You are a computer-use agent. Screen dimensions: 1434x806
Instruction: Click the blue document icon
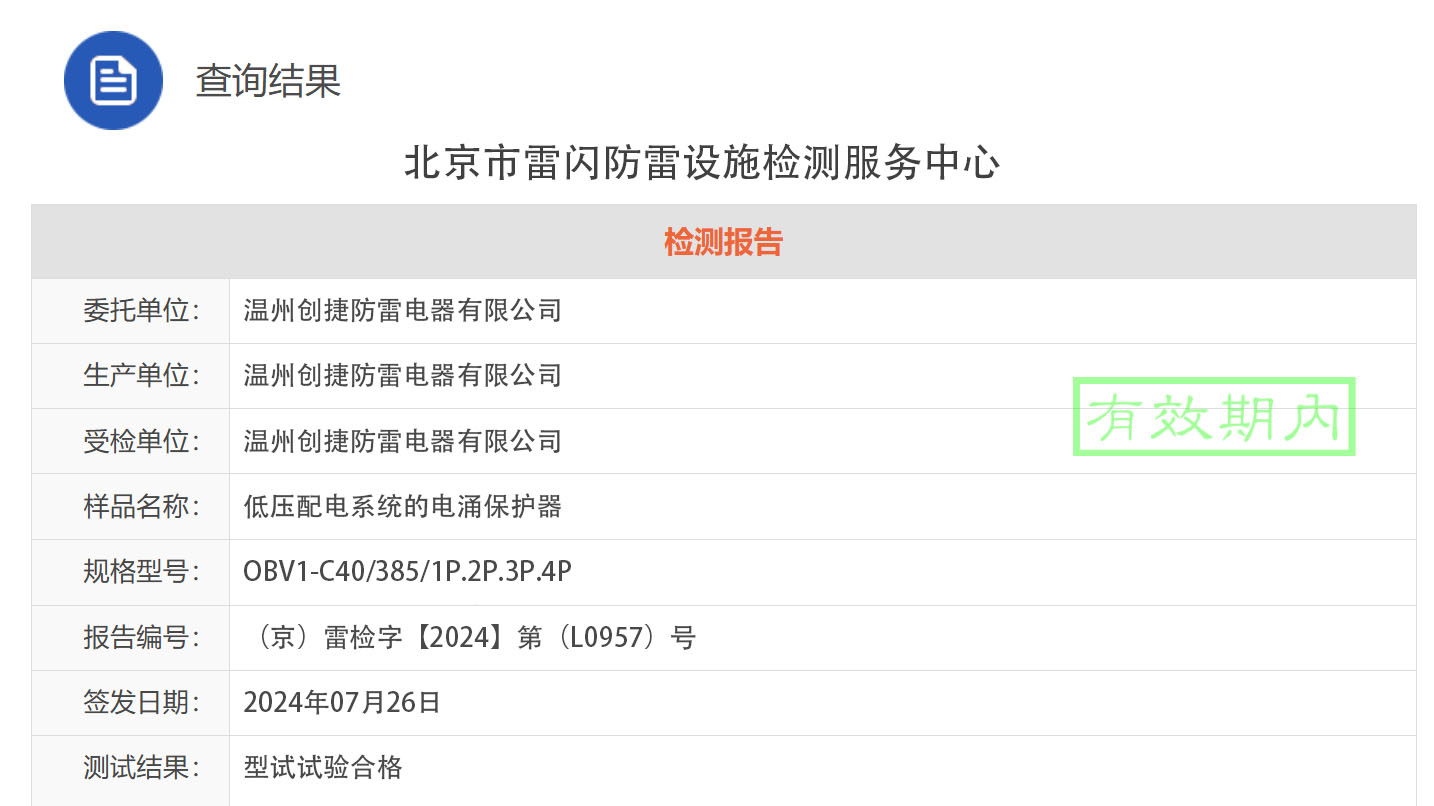(113, 80)
